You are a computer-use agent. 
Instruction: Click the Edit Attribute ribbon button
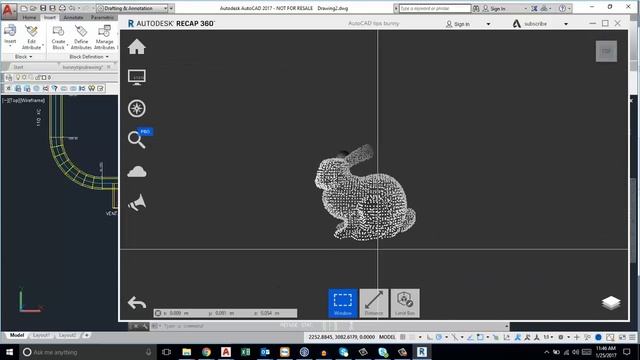[x=31, y=38]
